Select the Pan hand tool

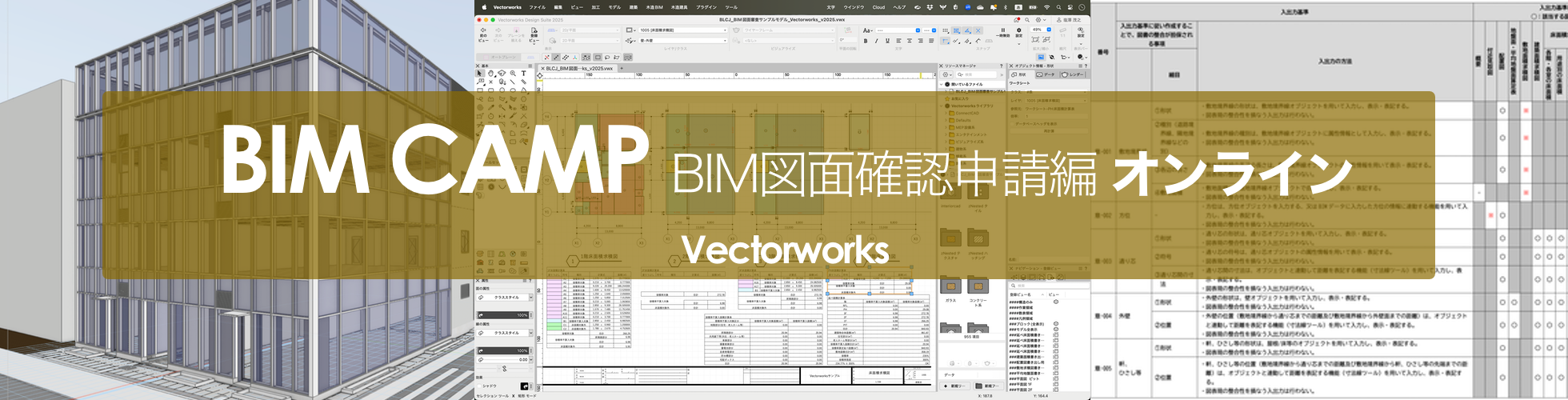pyautogui.click(x=491, y=73)
